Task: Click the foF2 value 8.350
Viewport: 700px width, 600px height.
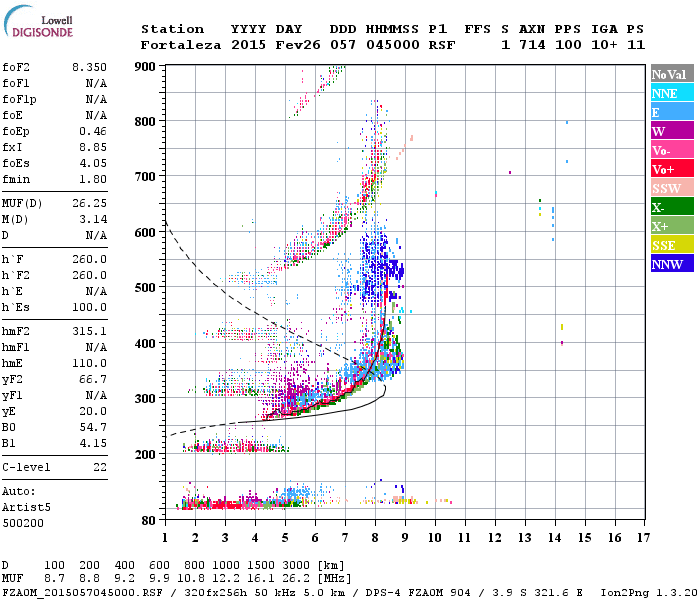Action: 89,66
